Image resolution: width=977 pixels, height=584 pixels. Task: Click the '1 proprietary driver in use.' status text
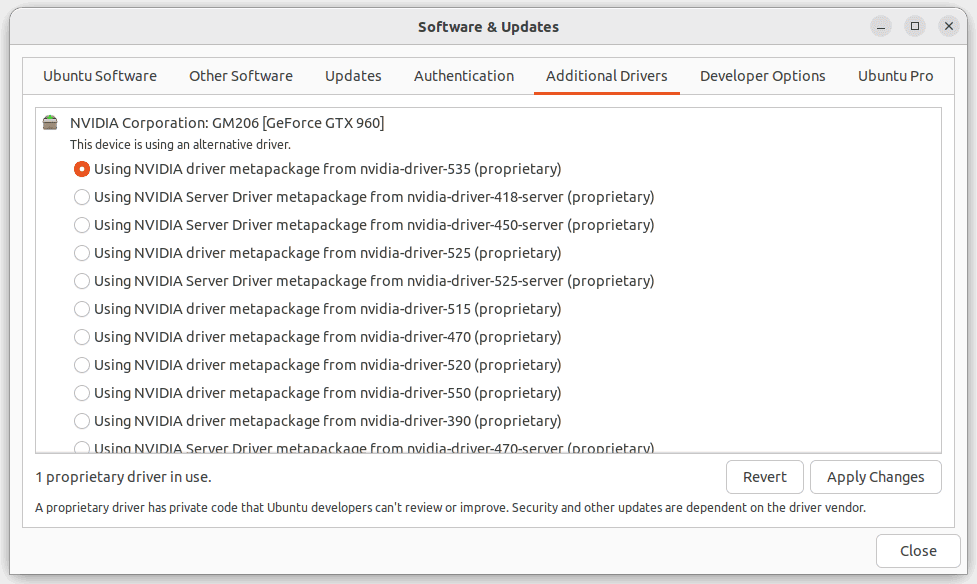click(123, 477)
